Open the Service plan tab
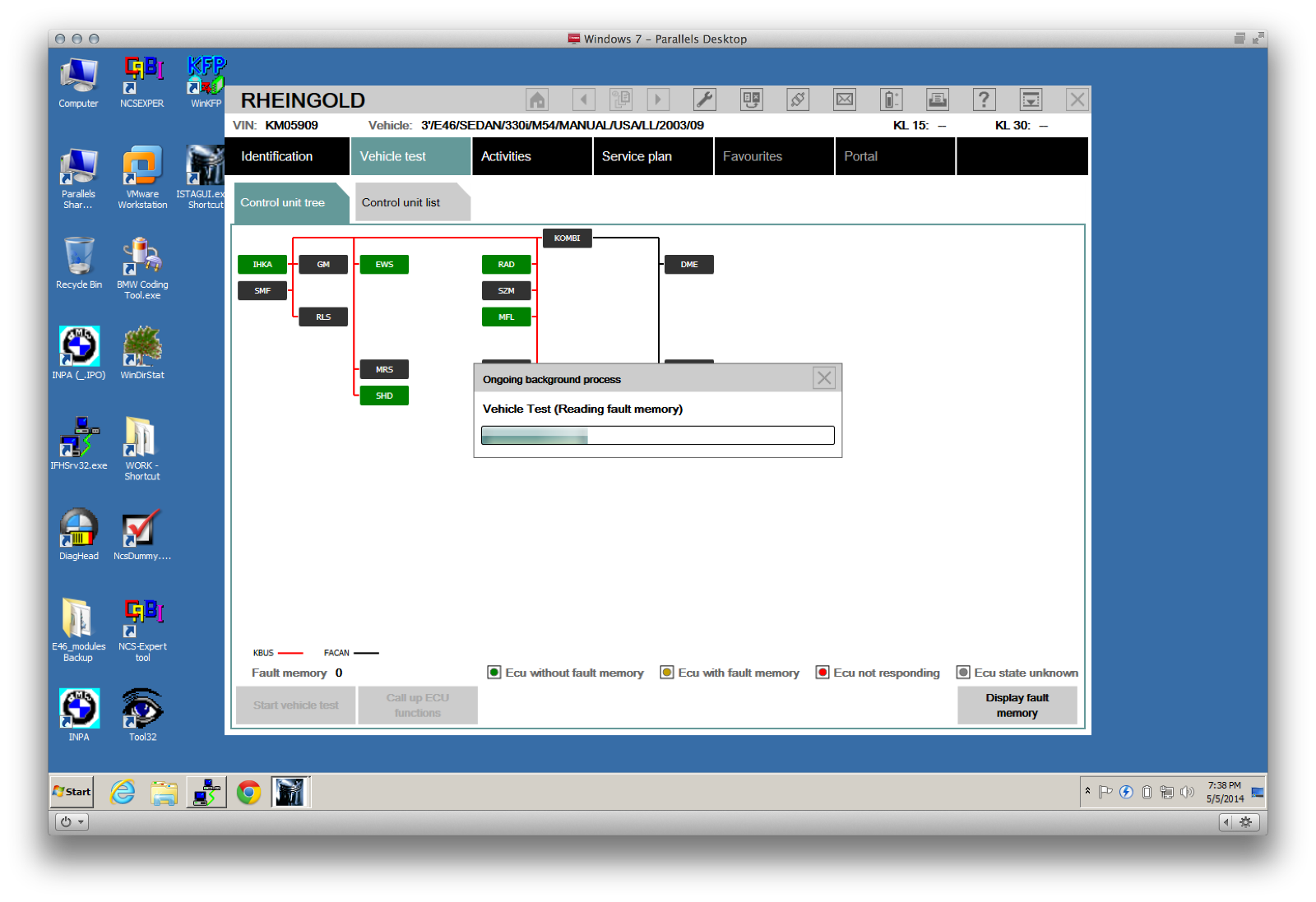1316x902 pixels. 652,156
